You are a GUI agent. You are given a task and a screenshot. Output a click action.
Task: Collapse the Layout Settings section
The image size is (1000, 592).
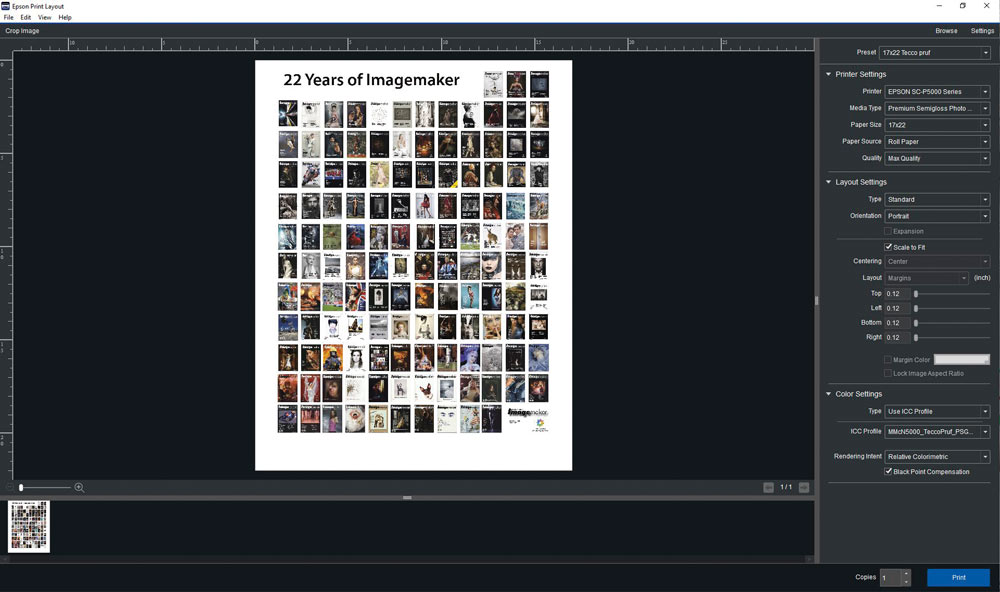click(828, 182)
